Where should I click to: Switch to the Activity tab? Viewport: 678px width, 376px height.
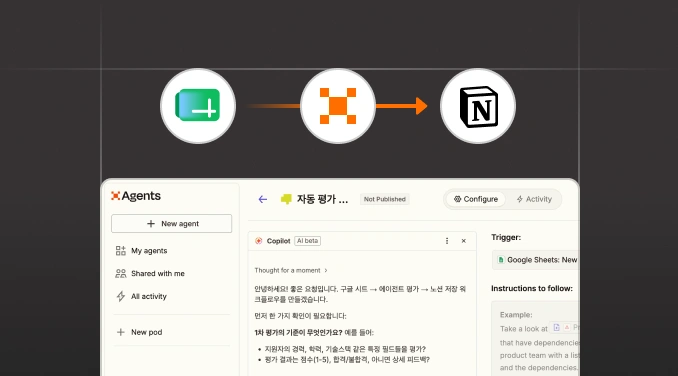tap(534, 199)
